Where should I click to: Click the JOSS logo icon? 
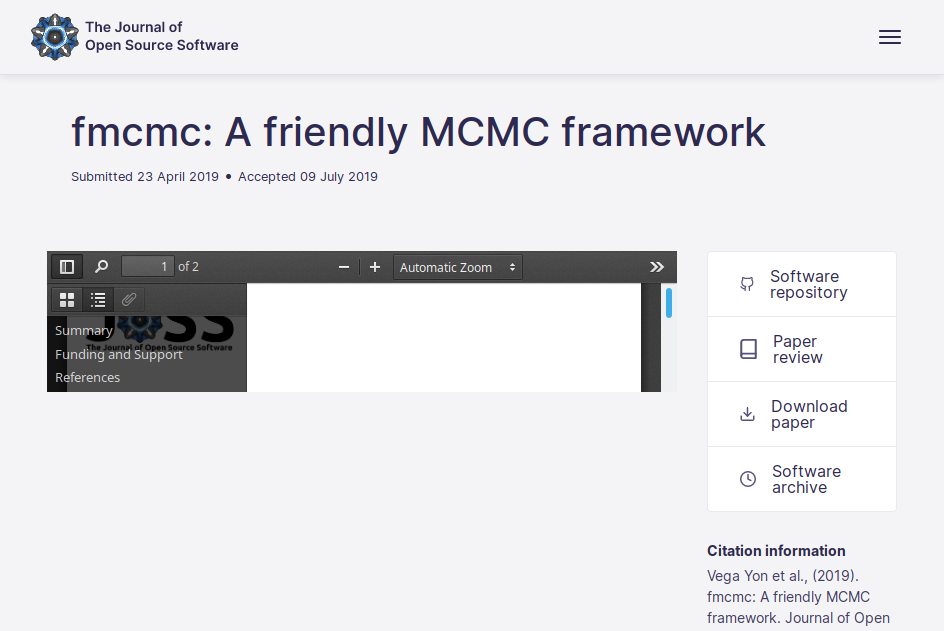(x=55, y=37)
